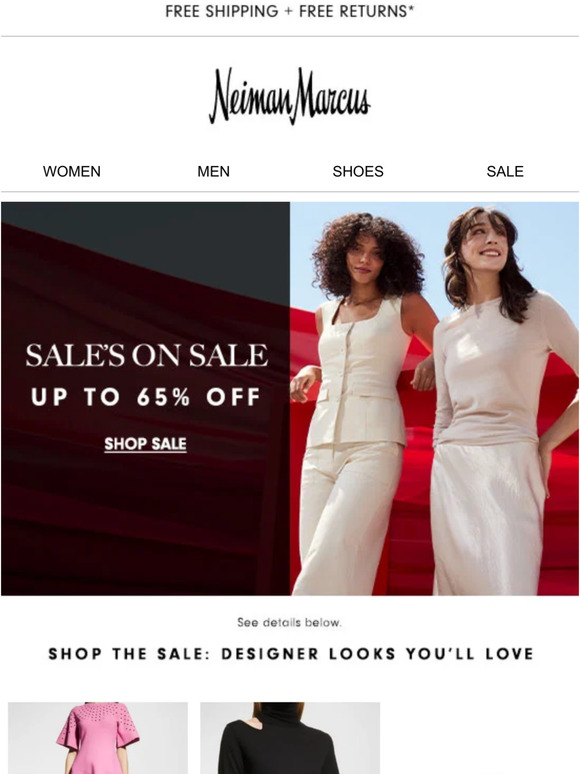The height and width of the screenshot is (774, 580).
Task: Click the cream button-front vest
Action: (x=364, y=370)
